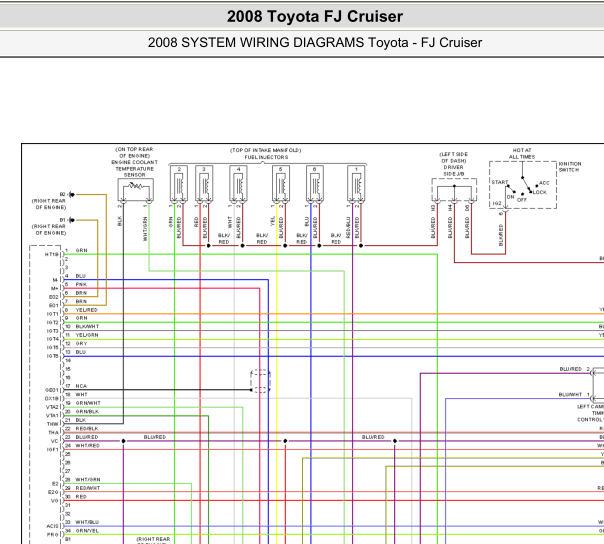Click the GRN/WHT wire label at pin 19
The width and height of the screenshot is (604, 544).
[88, 403]
